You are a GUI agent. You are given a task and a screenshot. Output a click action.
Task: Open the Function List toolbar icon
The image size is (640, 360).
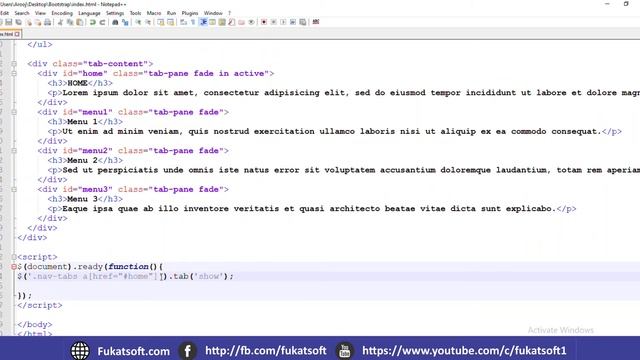click(x=231, y=22)
